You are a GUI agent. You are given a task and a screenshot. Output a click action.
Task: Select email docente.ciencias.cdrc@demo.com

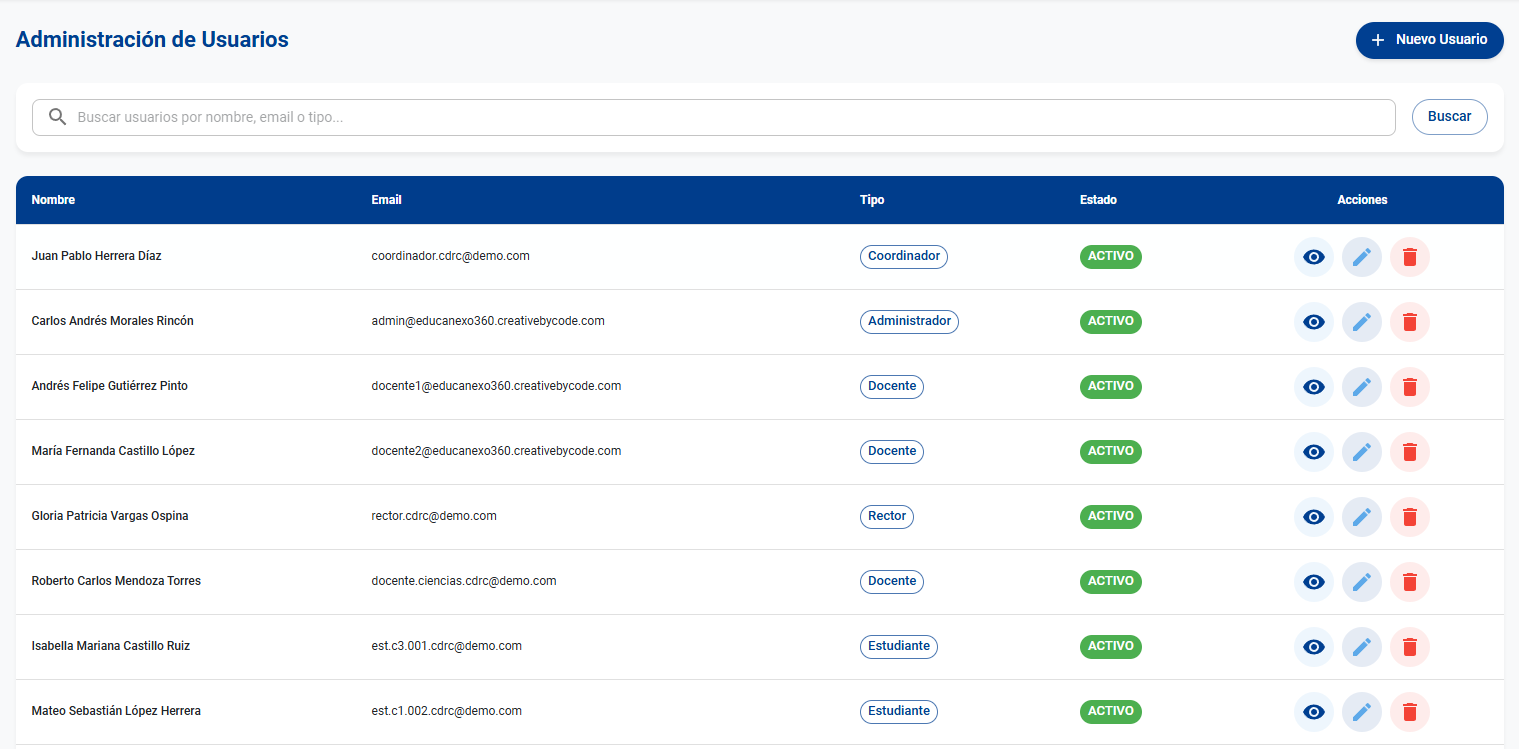click(464, 581)
